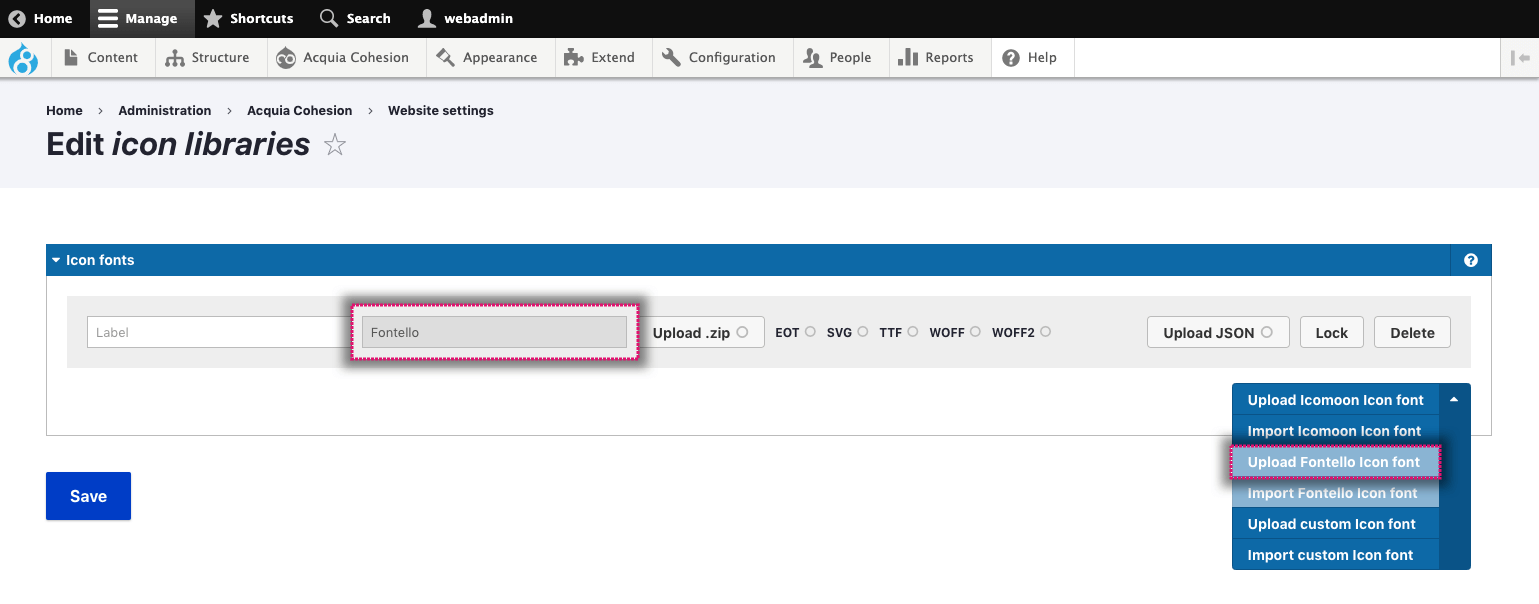Collapse the icon font dropdown arrow
This screenshot has height=604, width=1539.
click(1454, 399)
